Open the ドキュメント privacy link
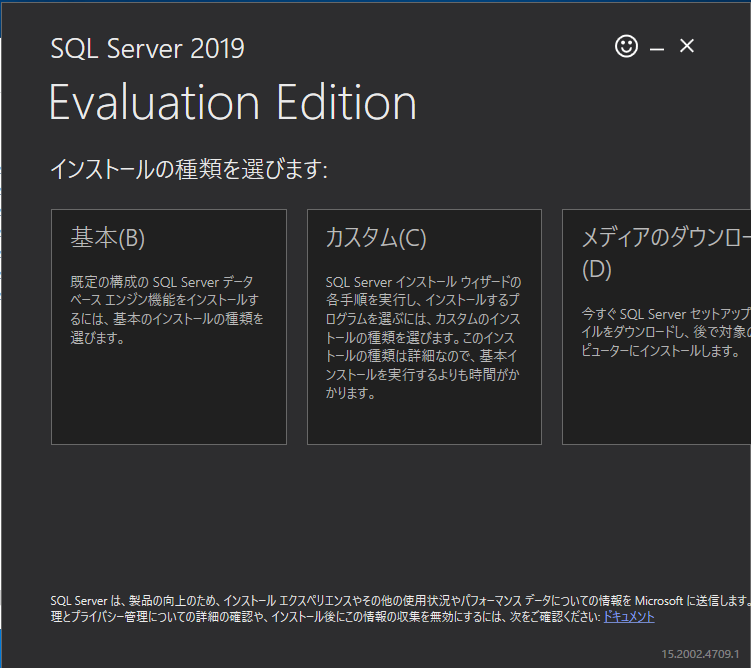 [628, 617]
